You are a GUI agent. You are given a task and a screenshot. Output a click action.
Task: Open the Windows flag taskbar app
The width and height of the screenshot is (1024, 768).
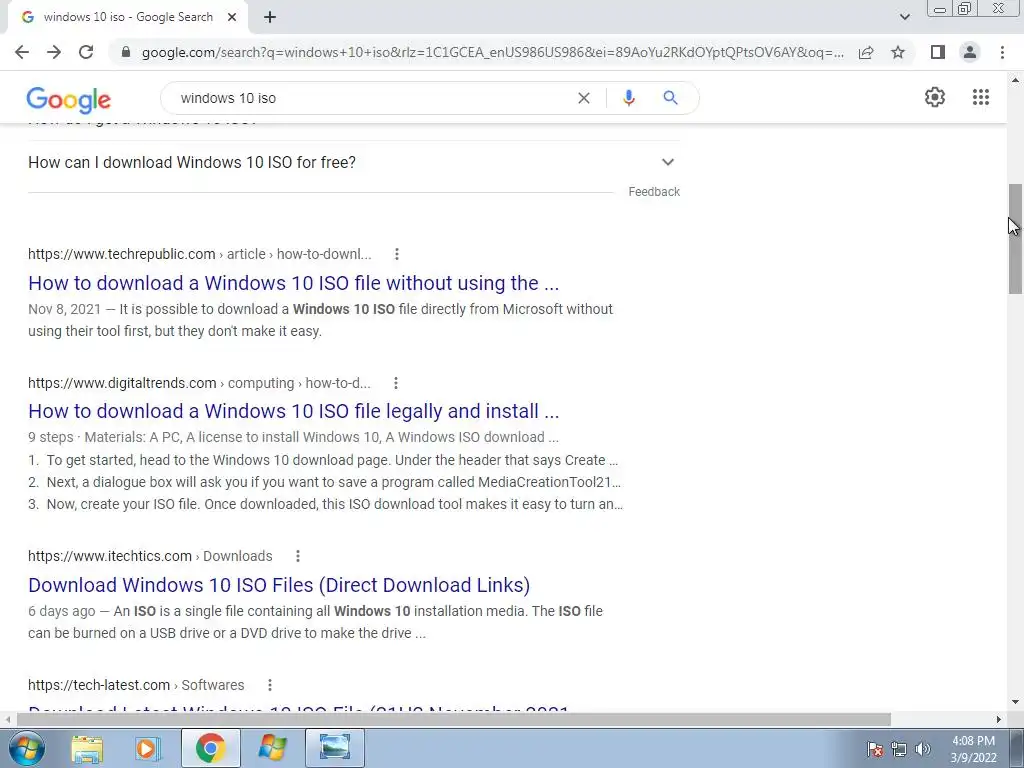pos(272,748)
